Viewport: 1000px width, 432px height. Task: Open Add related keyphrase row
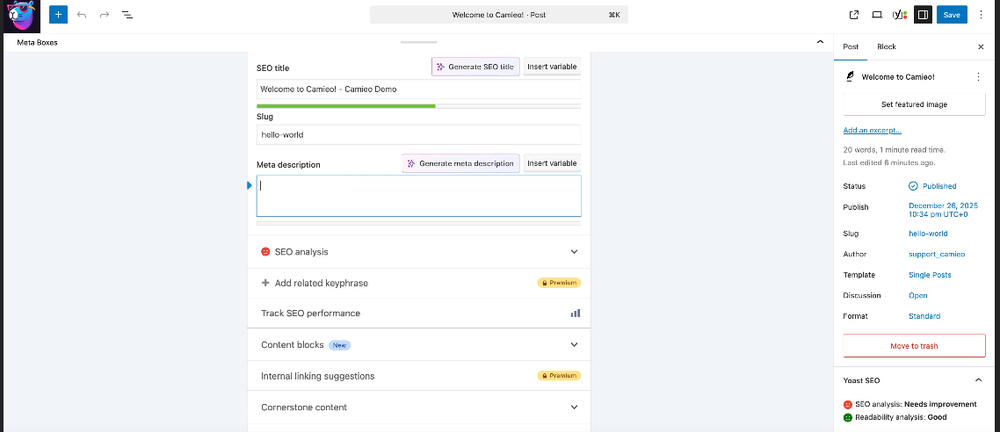point(419,283)
